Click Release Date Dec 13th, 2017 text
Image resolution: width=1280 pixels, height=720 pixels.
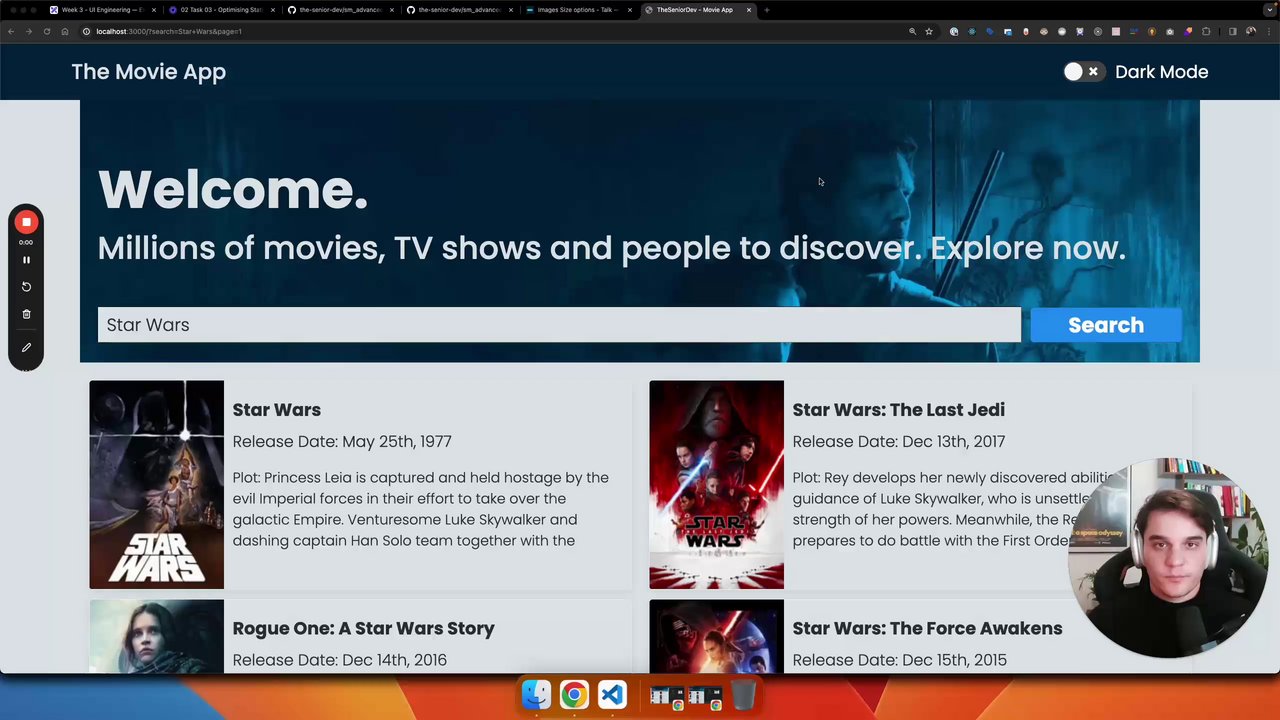coord(899,441)
